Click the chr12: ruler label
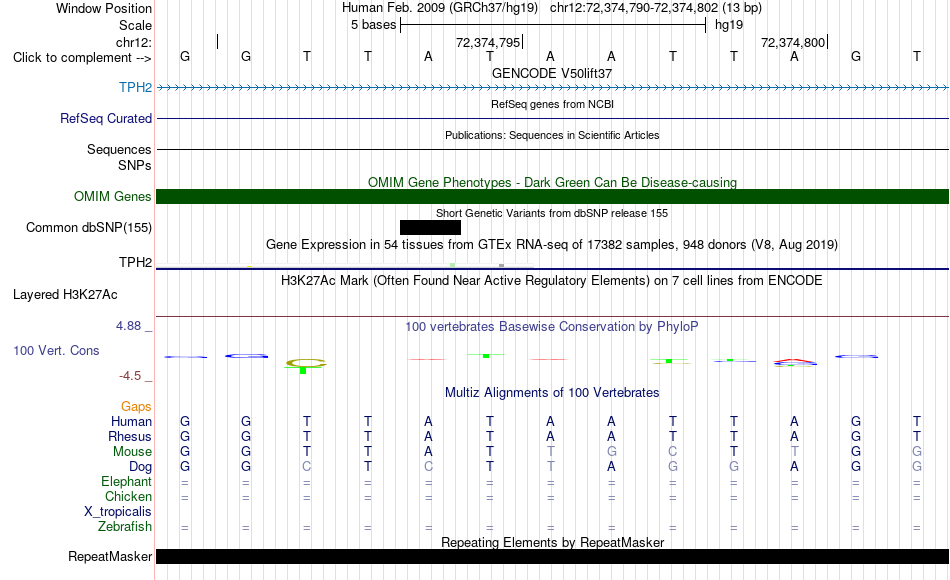This screenshot has height=580, width=950. pyautogui.click(x=134, y=42)
